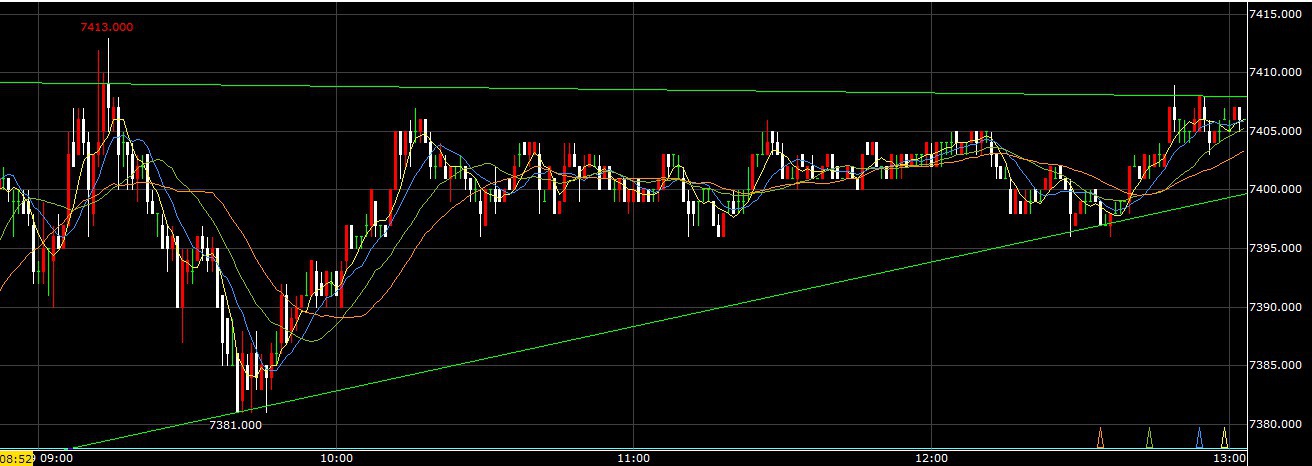The height and width of the screenshot is (466, 1312).
Task: Click the green triangle marker on the time axis
Action: 1149,437
